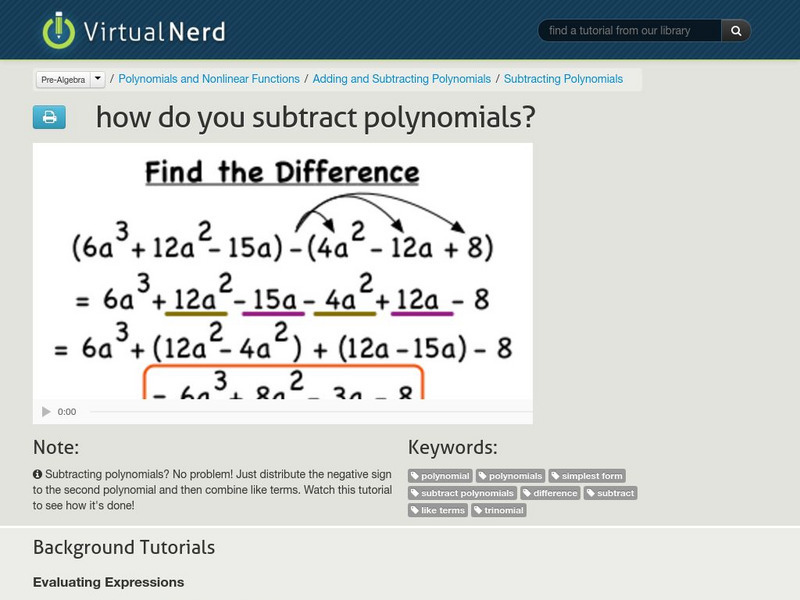Click the tag icon on the like terms keyword
Screen dimensions: 800x600
(416, 510)
